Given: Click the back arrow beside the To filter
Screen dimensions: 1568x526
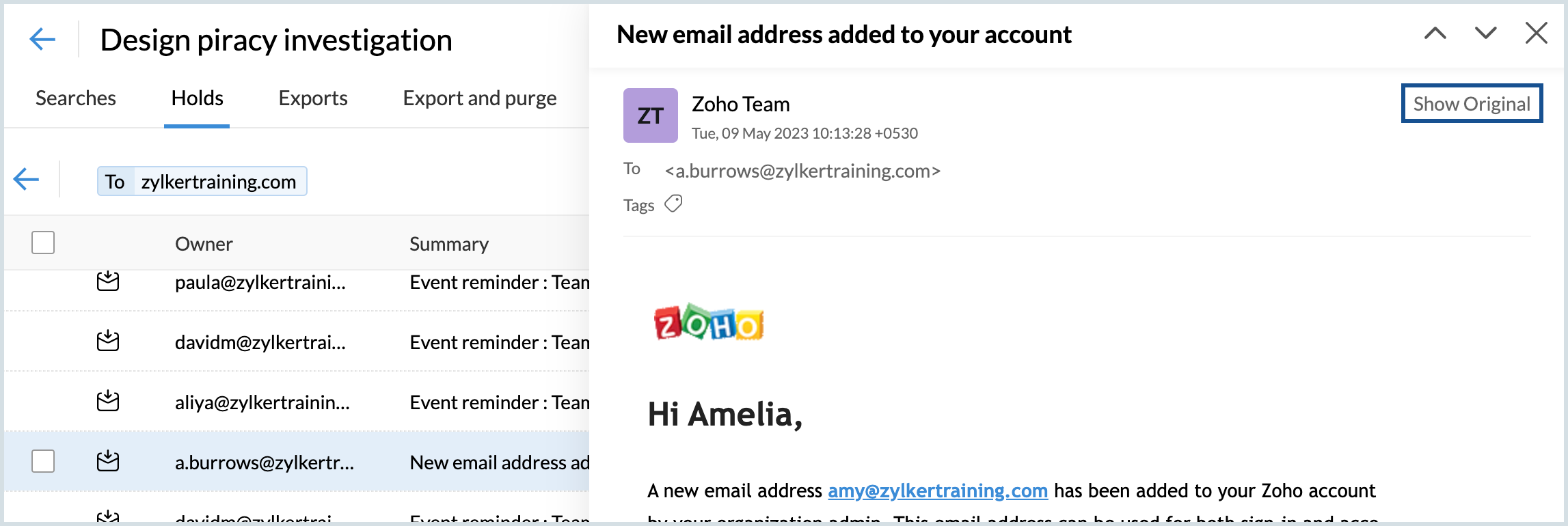Looking at the screenshot, I should [27, 180].
